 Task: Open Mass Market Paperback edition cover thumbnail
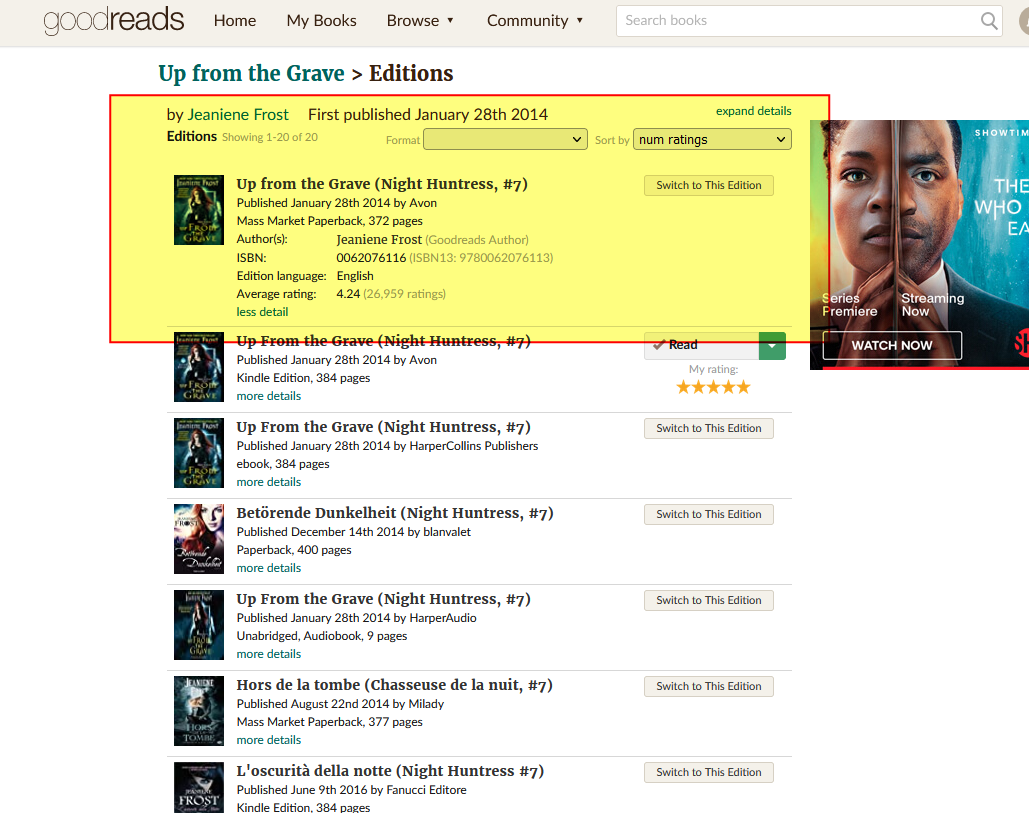pyautogui.click(x=199, y=210)
